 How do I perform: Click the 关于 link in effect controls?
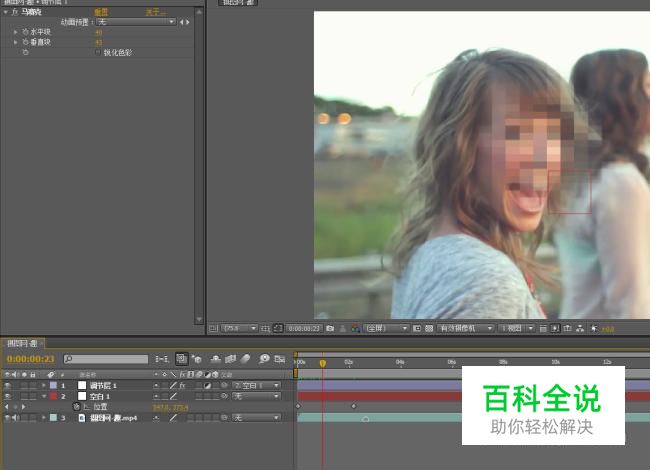pyautogui.click(x=152, y=12)
